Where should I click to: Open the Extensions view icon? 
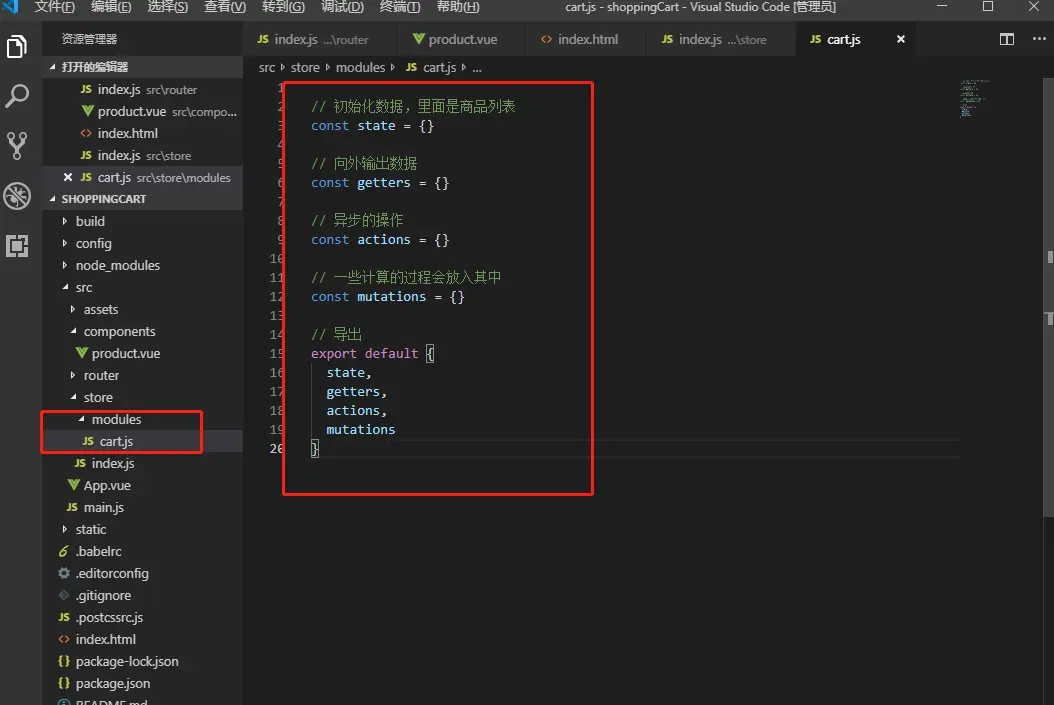[17, 246]
